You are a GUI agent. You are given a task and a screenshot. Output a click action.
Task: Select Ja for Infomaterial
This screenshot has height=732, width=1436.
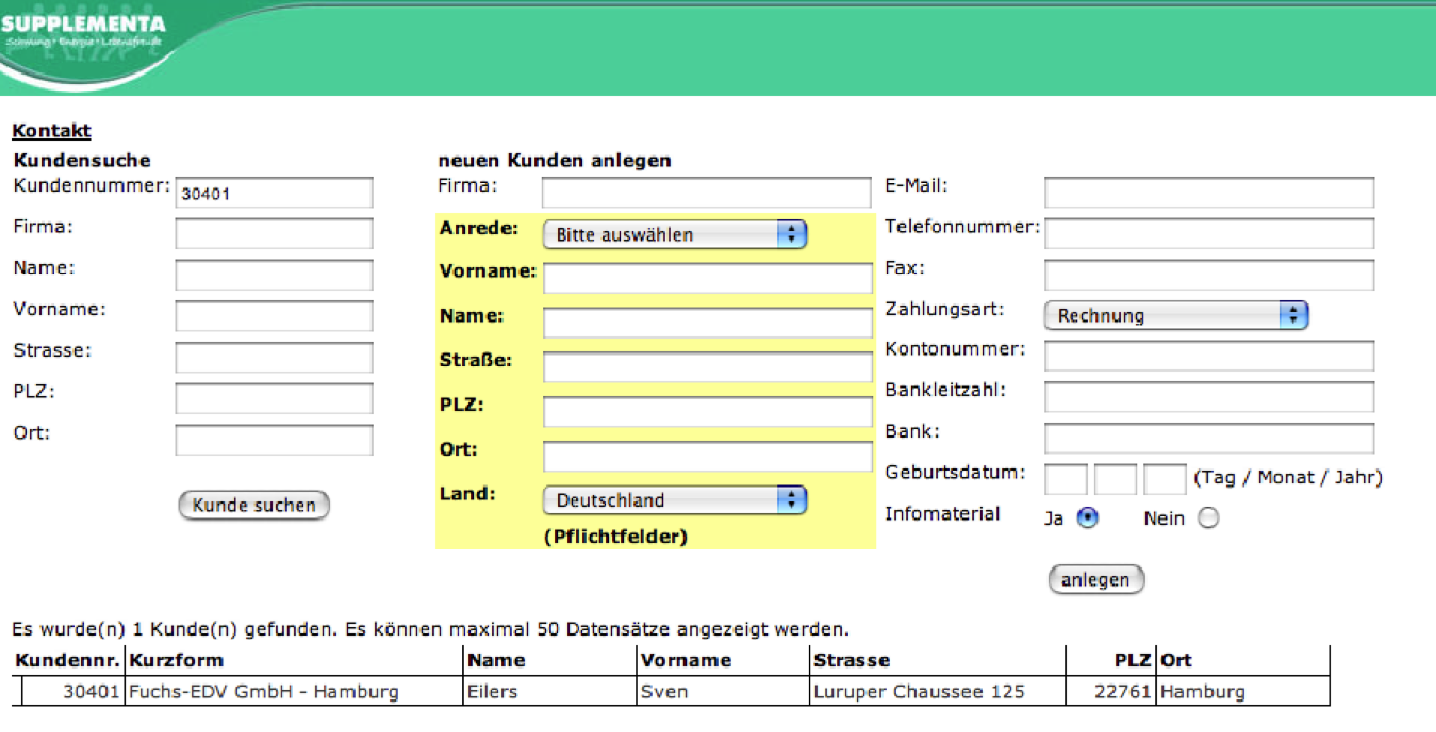[x=1088, y=518]
